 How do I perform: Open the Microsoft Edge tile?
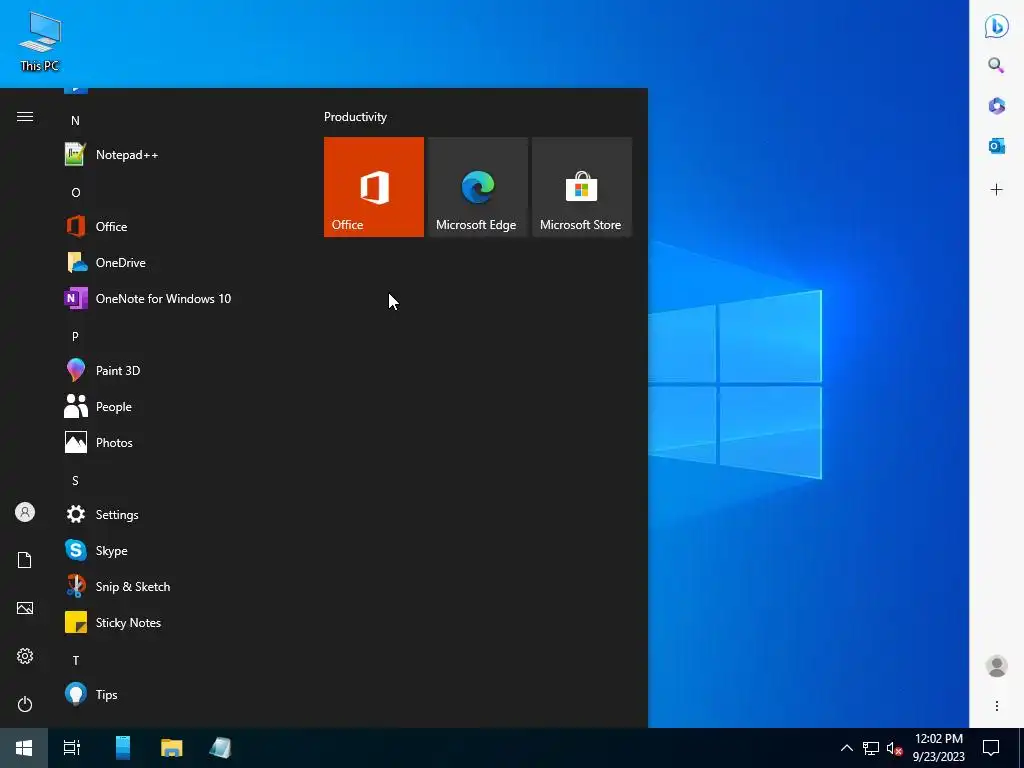(x=477, y=187)
